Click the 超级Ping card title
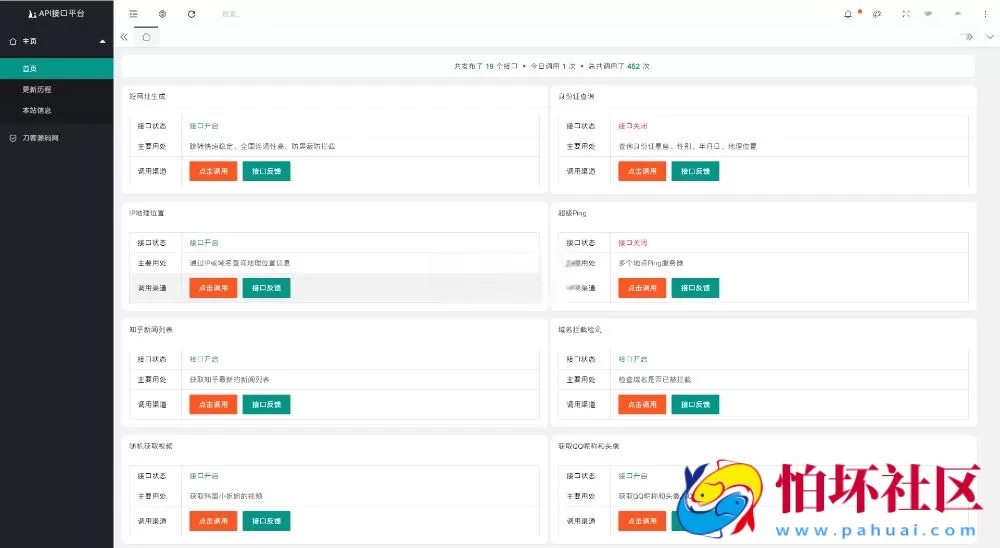This screenshot has width=1000, height=548. 572,213
